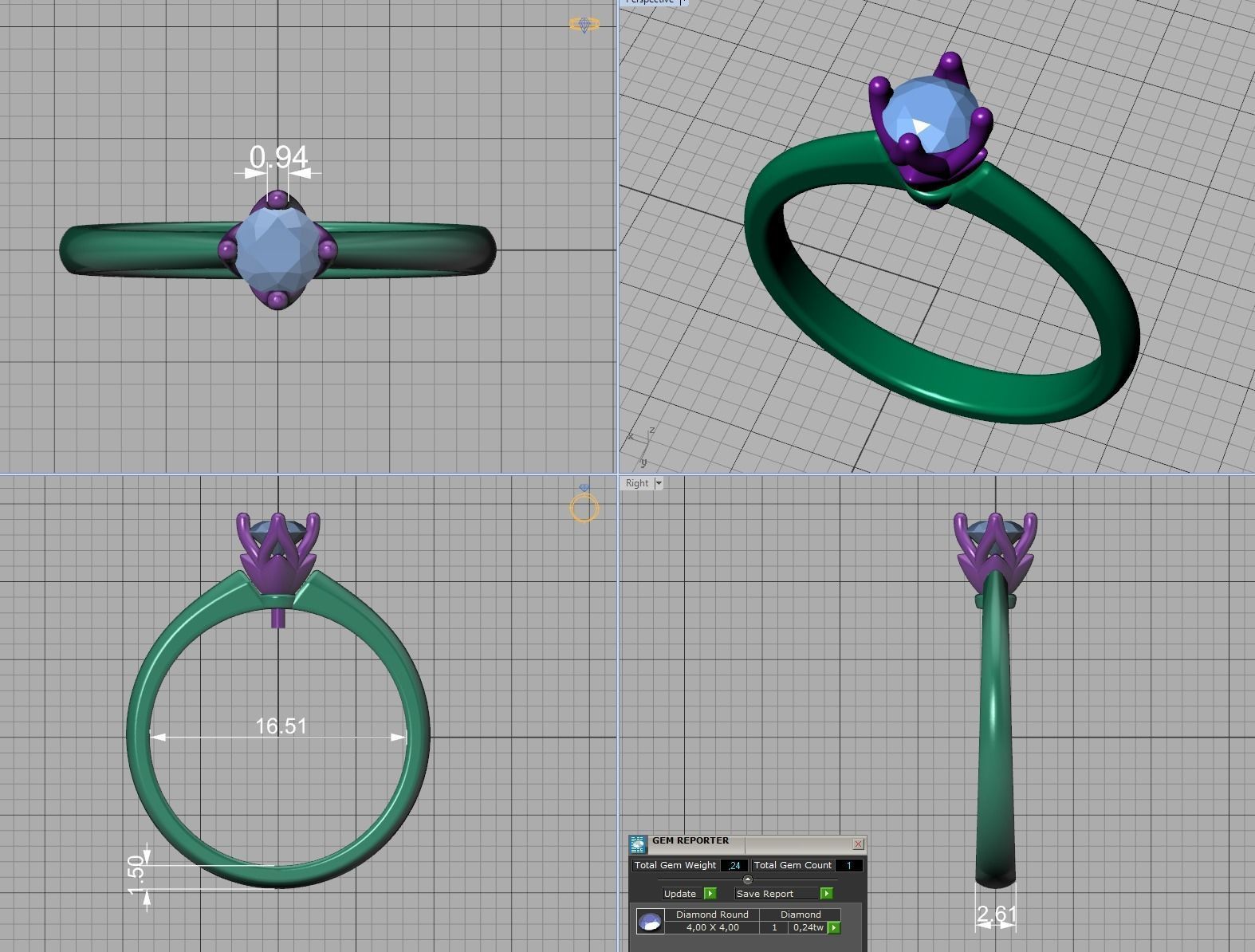
Task: Click the '0,24tw' weight cell
Action: coord(808,927)
